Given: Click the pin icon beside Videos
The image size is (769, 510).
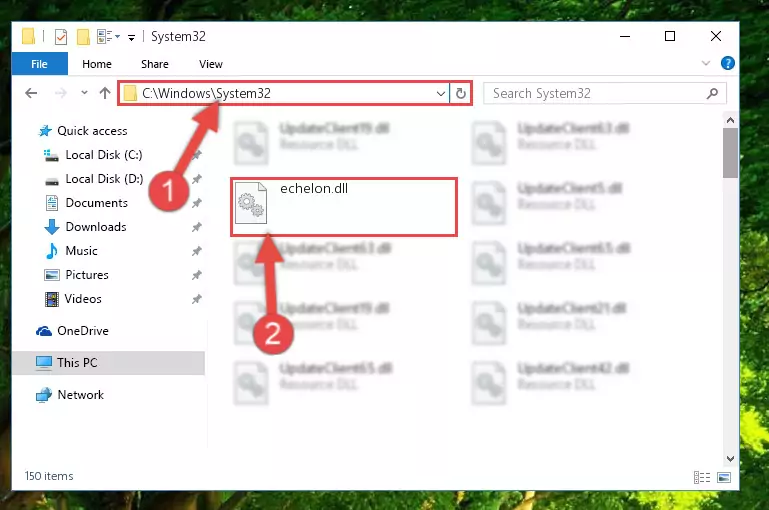Looking at the screenshot, I should (197, 299).
